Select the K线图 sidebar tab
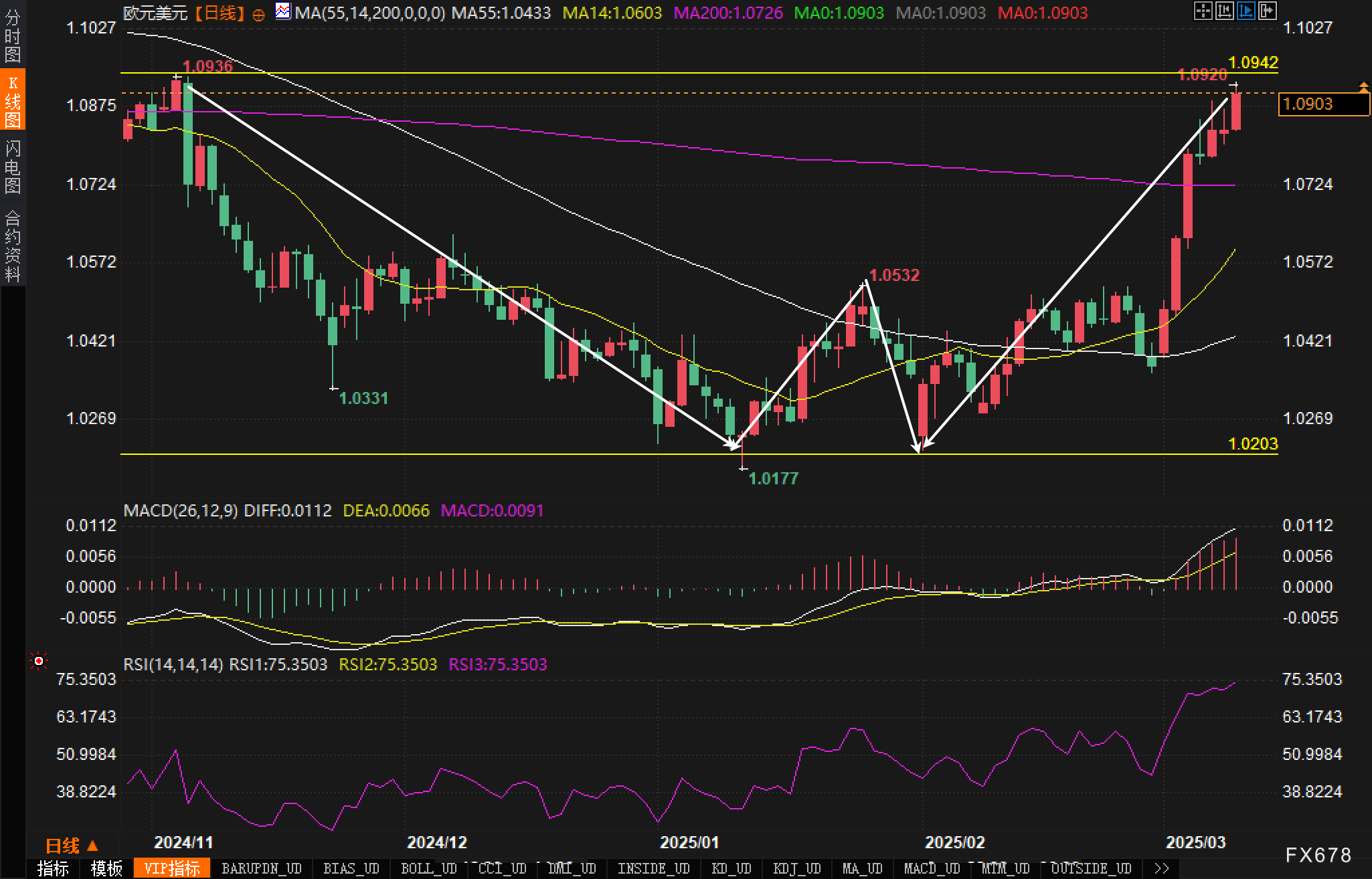The image size is (1372, 879). 13,100
